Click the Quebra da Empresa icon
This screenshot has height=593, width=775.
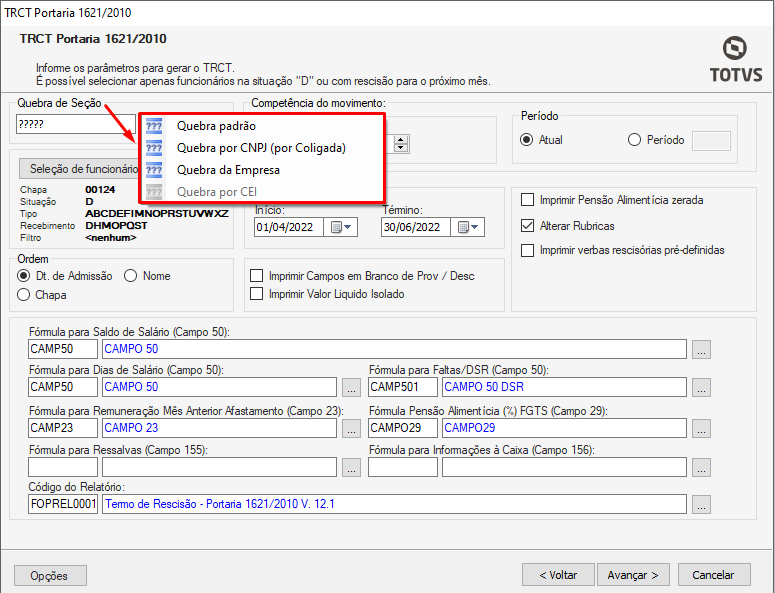point(154,170)
